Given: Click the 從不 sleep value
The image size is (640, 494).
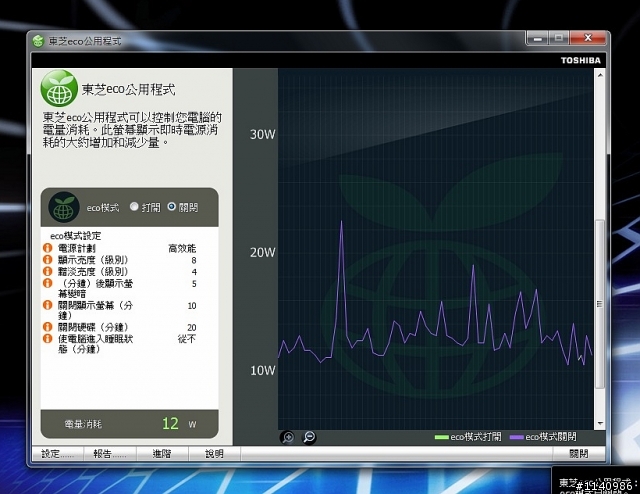Looking at the screenshot, I should coord(187,338).
